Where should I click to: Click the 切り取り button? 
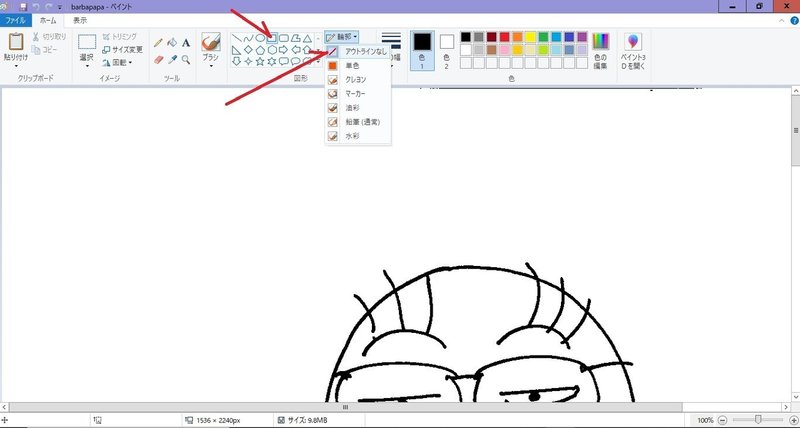pos(49,37)
